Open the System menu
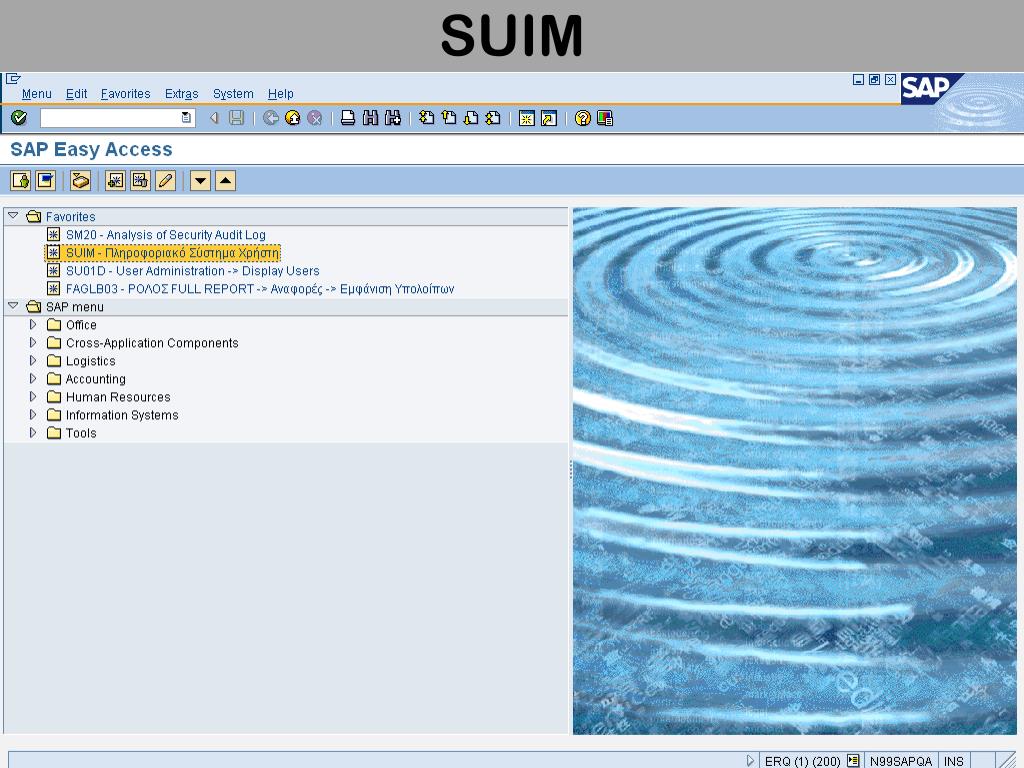The image size is (1024, 768). (x=233, y=94)
